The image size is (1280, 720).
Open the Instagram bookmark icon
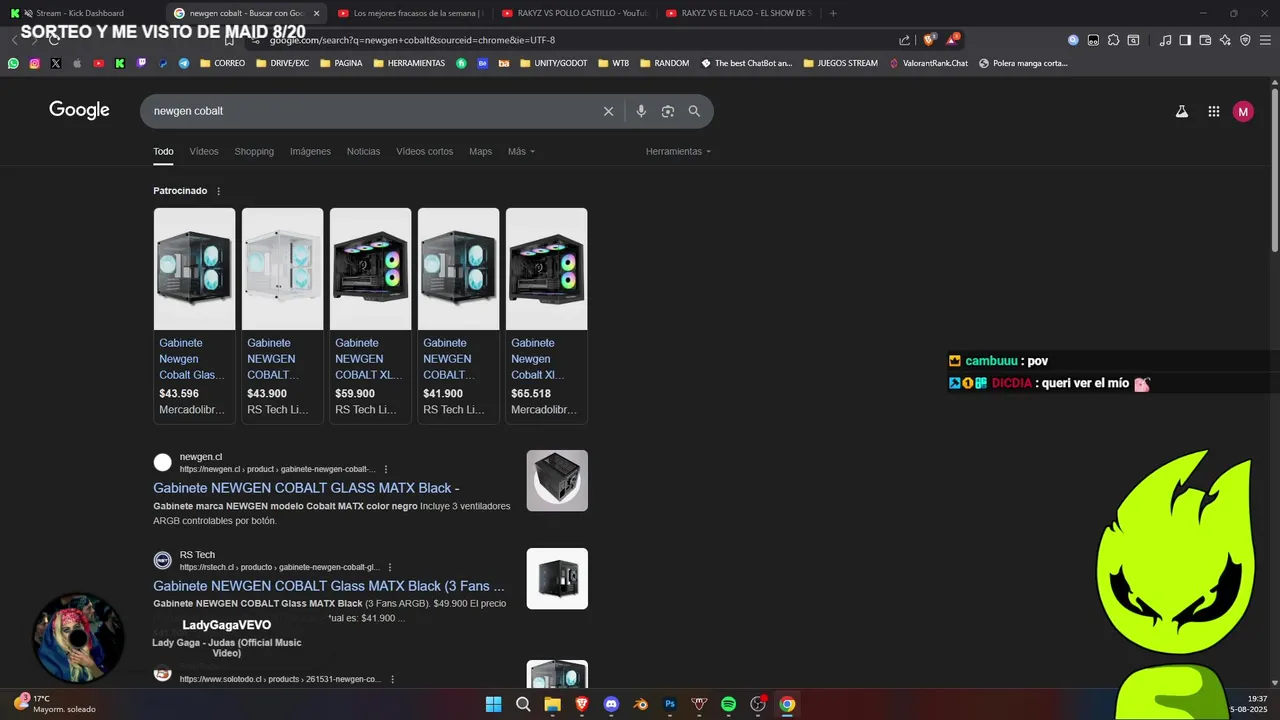click(34, 63)
